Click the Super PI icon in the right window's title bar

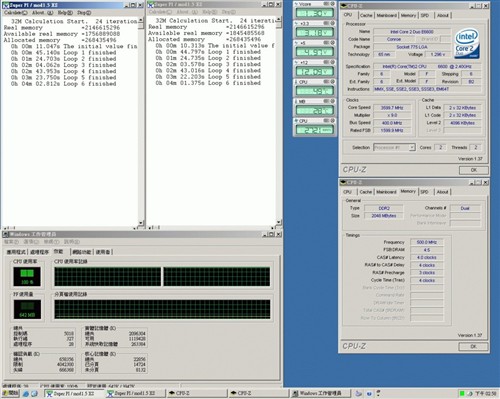150,5
